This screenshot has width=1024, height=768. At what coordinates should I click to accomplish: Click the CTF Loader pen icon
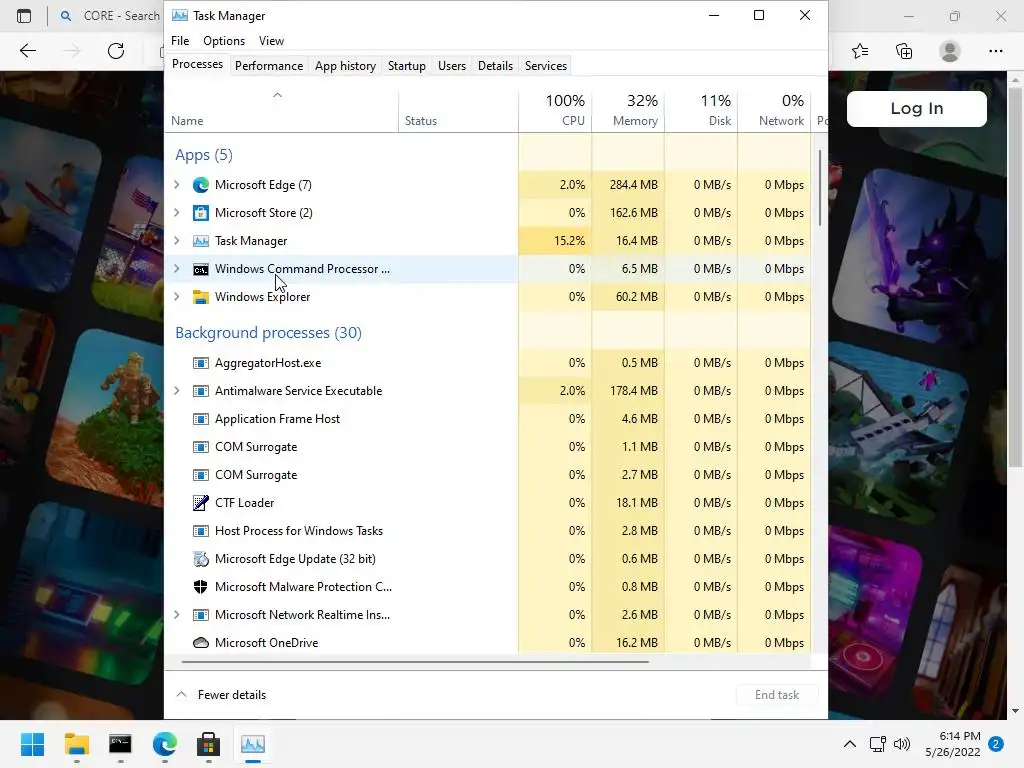pyautogui.click(x=200, y=503)
